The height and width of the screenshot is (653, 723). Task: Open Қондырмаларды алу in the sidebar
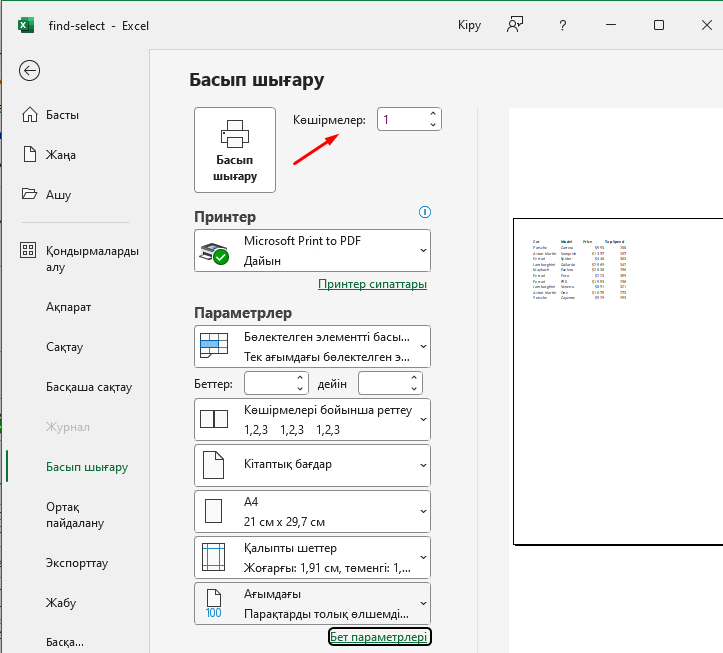click(x=92, y=259)
